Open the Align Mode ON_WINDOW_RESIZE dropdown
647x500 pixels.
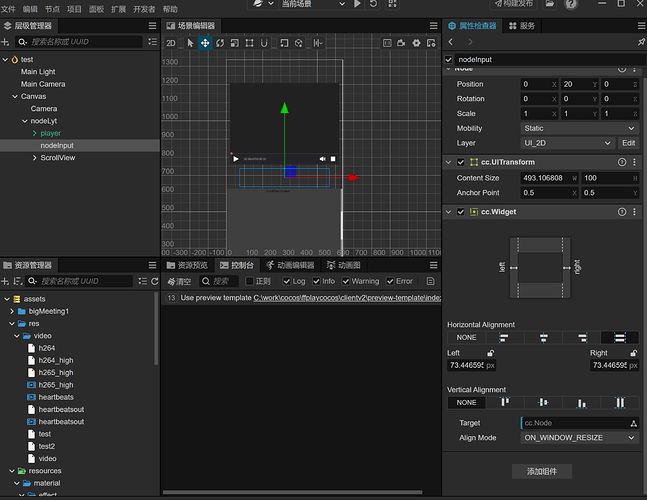578,438
